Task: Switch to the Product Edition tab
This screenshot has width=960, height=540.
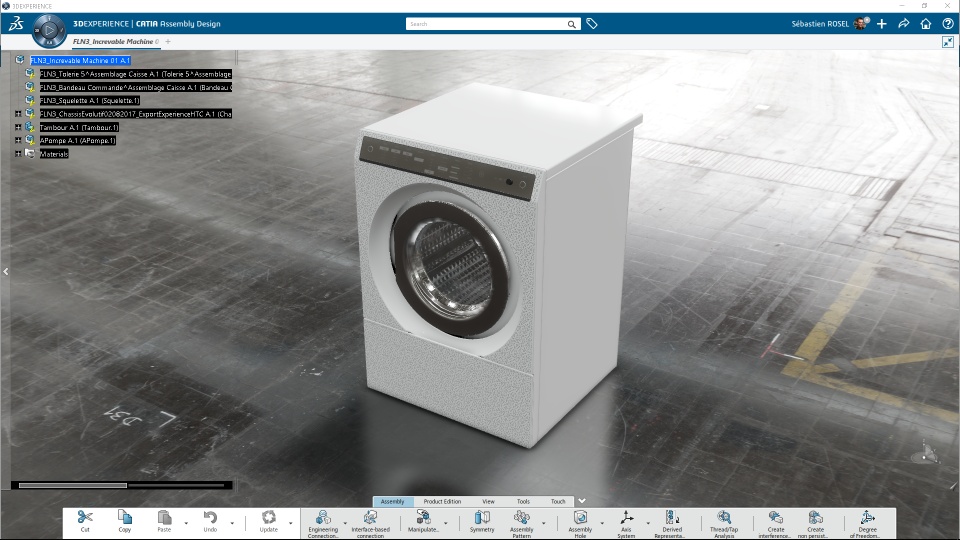Action: coord(442,501)
